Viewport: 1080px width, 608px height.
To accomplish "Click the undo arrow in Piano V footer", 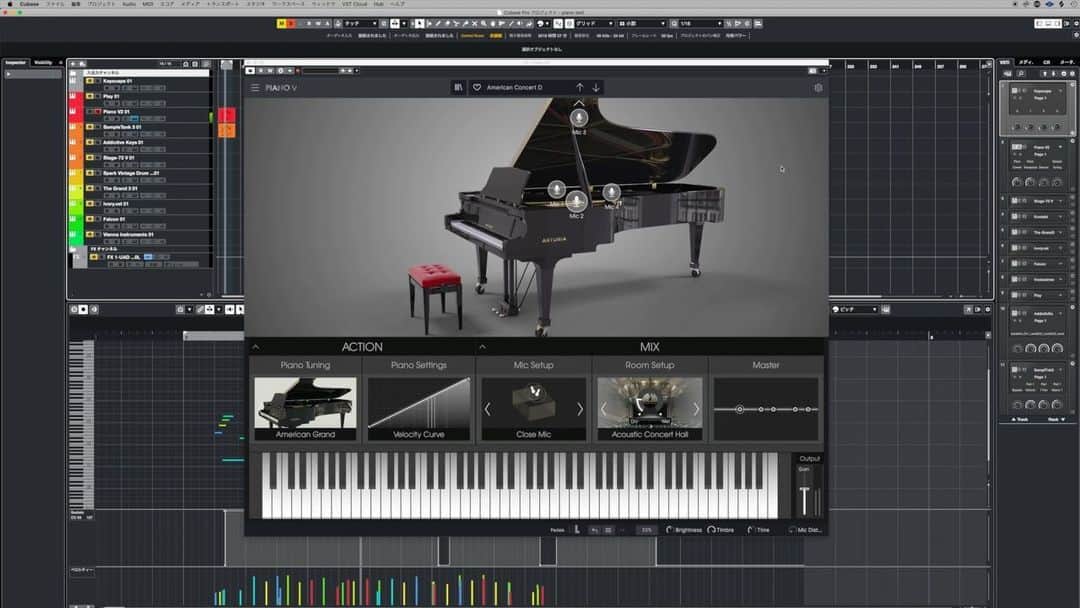I will click(594, 530).
